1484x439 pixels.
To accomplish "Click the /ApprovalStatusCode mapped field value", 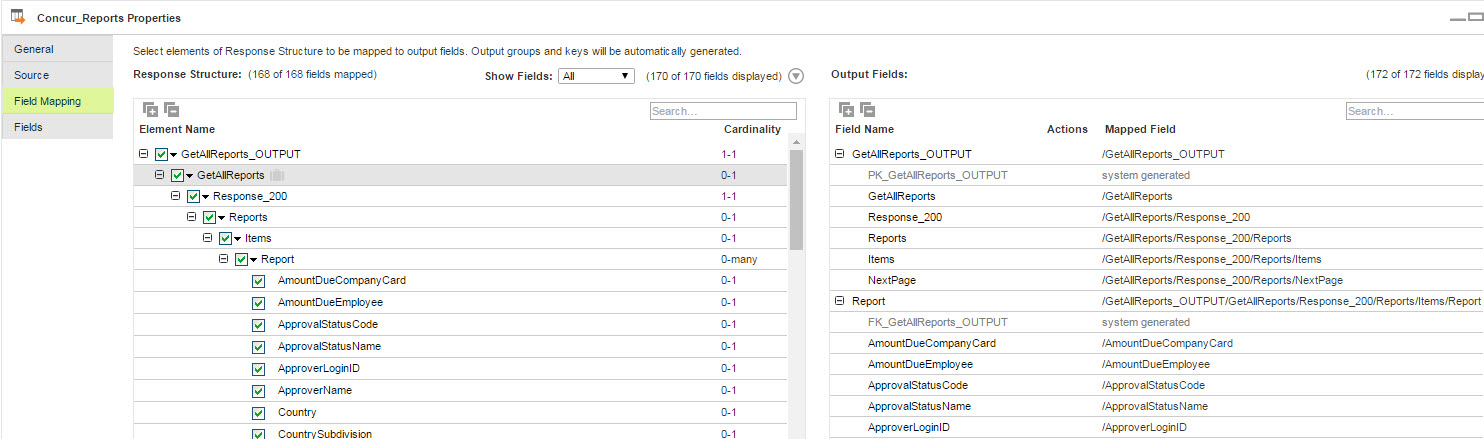I will pyautogui.click(x=1153, y=385).
